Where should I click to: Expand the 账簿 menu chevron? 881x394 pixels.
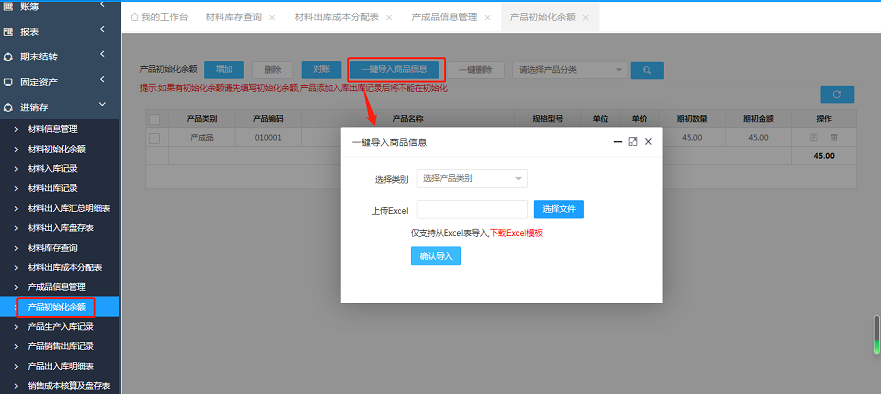[x=102, y=5]
